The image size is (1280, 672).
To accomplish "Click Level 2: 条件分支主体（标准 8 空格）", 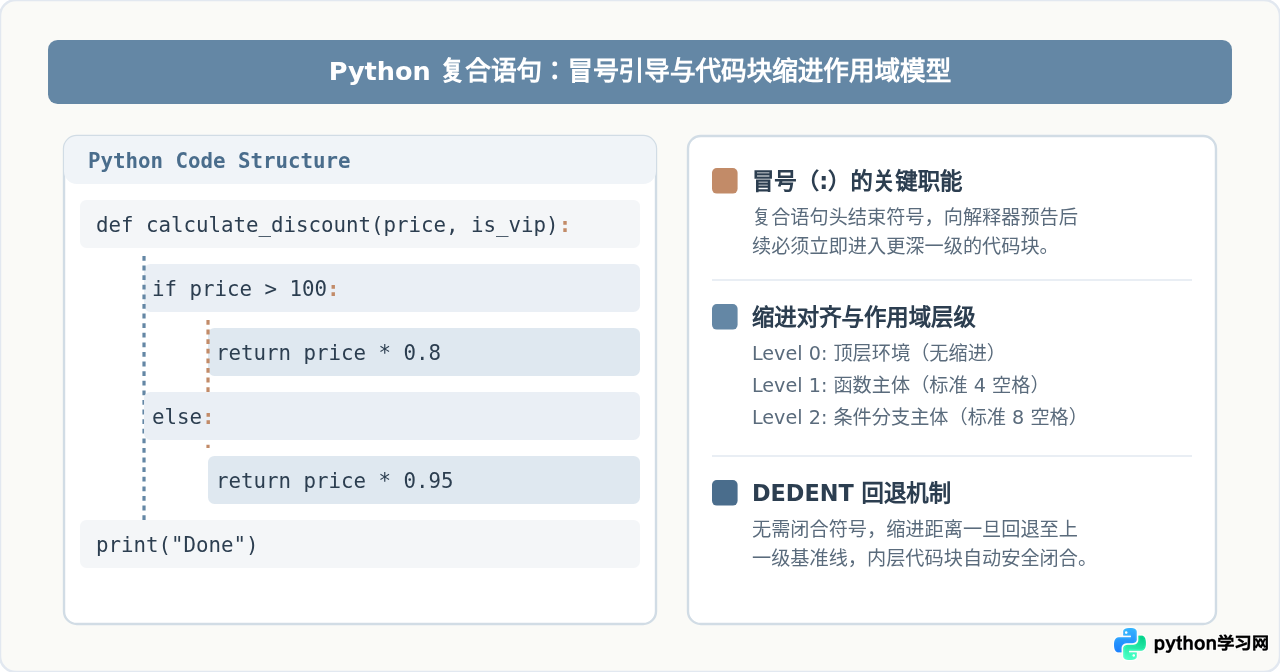I will 920,417.
